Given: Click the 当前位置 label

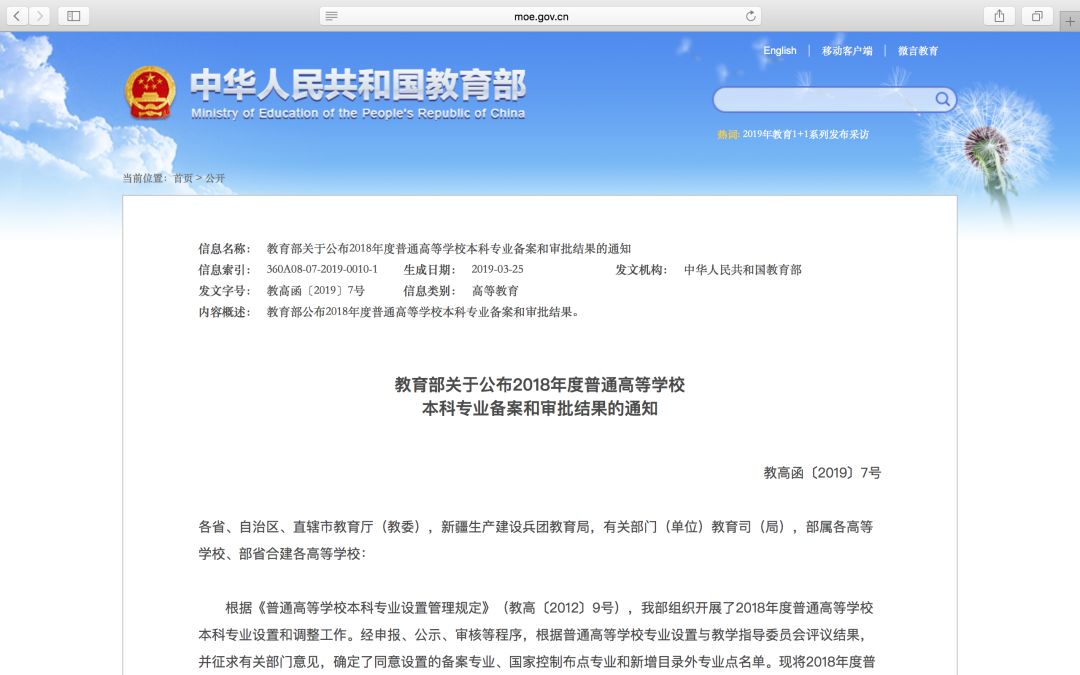Looking at the screenshot, I should pos(145,178).
